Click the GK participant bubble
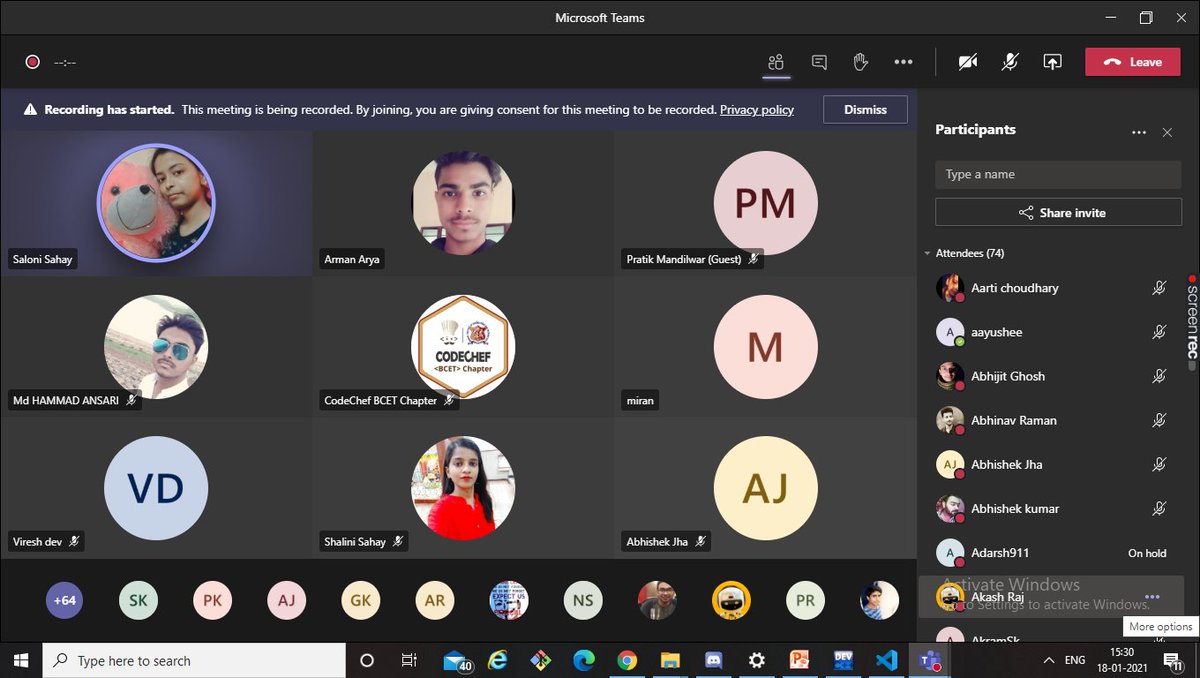Image resolution: width=1200 pixels, height=678 pixels. [x=360, y=600]
